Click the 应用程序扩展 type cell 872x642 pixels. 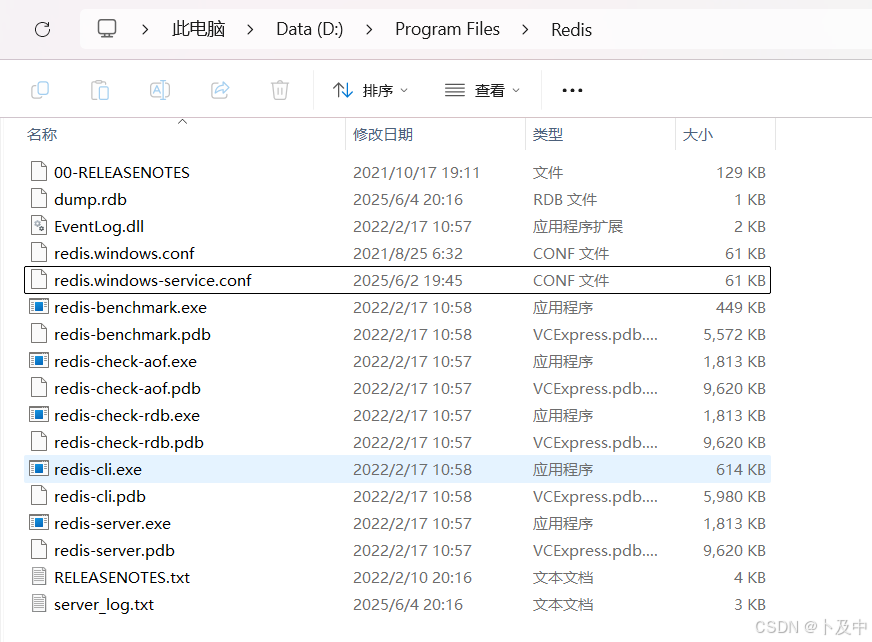(578, 226)
